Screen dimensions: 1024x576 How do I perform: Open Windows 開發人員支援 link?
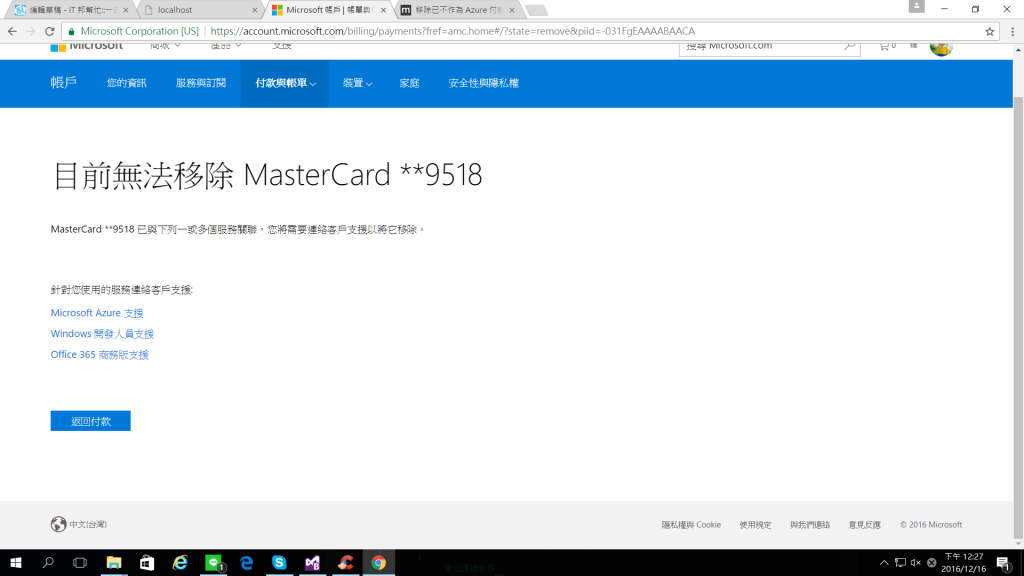(102, 334)
